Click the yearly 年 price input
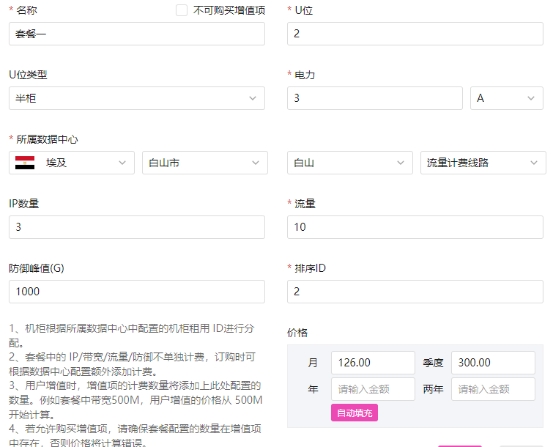This screenshot has height=447, width=554. [373, 389]
